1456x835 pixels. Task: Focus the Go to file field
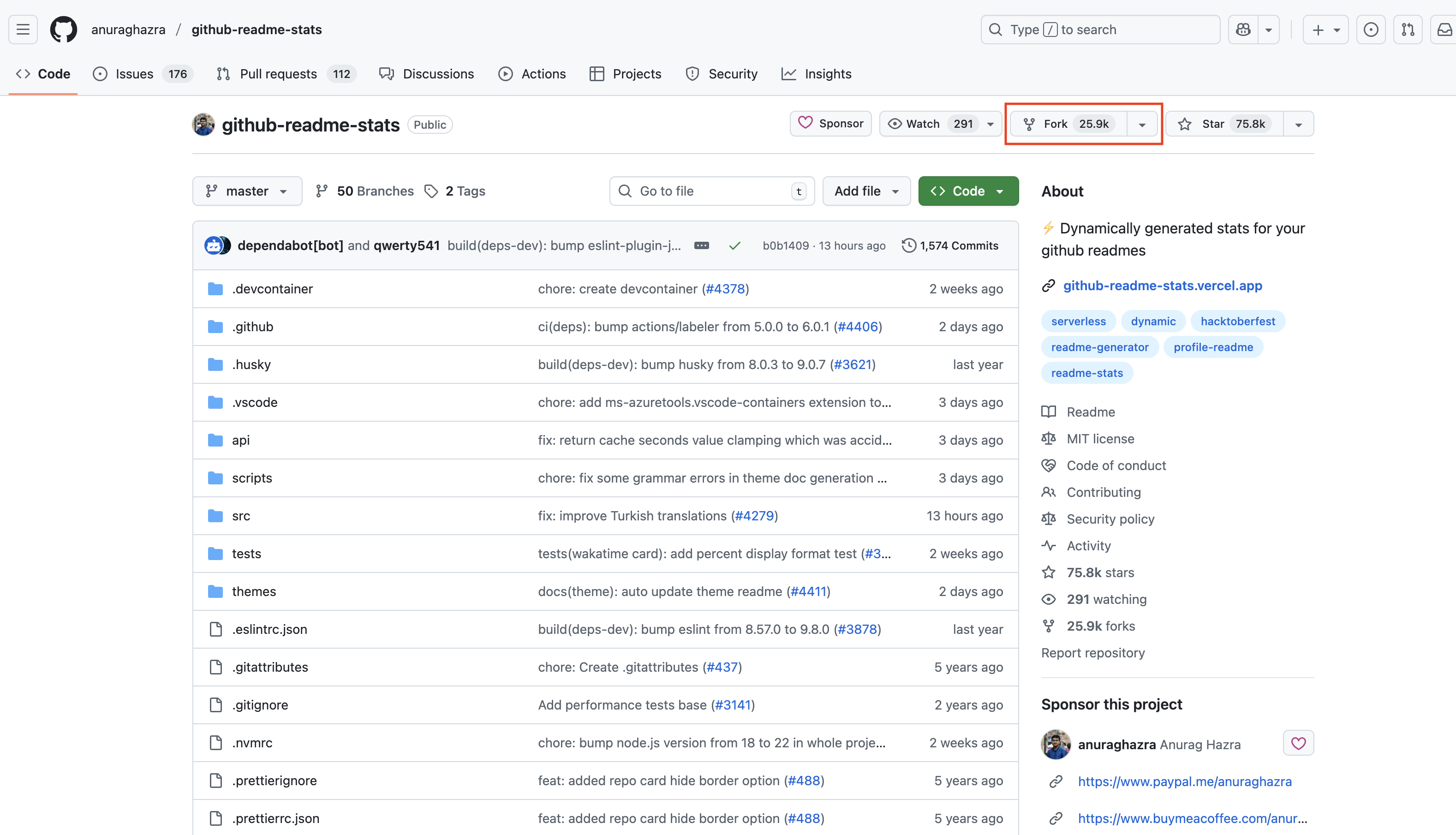712,191
